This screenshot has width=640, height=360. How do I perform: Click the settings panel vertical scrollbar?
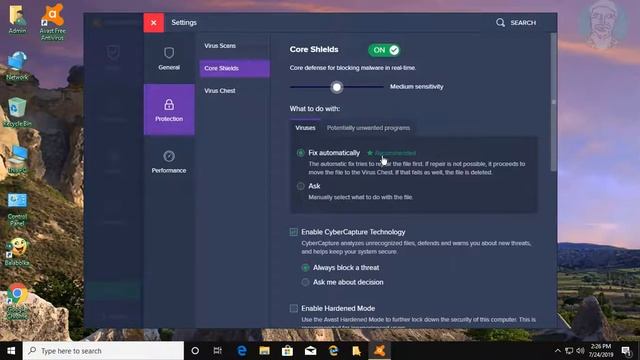click(x=553, y=102)
